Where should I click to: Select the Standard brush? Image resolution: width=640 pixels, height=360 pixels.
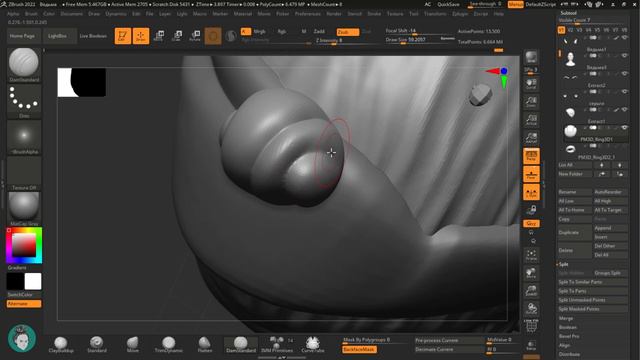point(97,344)
